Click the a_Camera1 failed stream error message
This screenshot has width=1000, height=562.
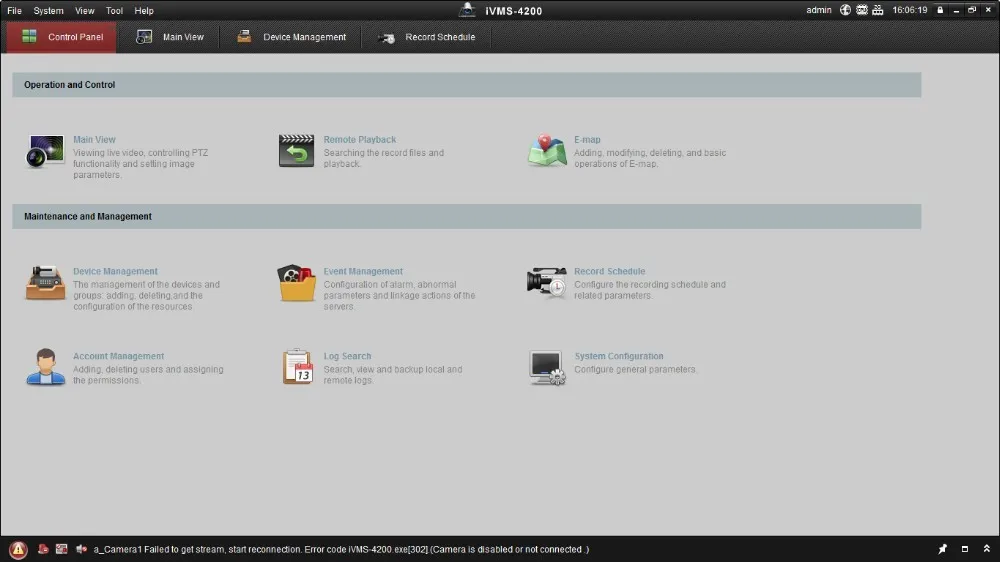click(x=341, y=549)
